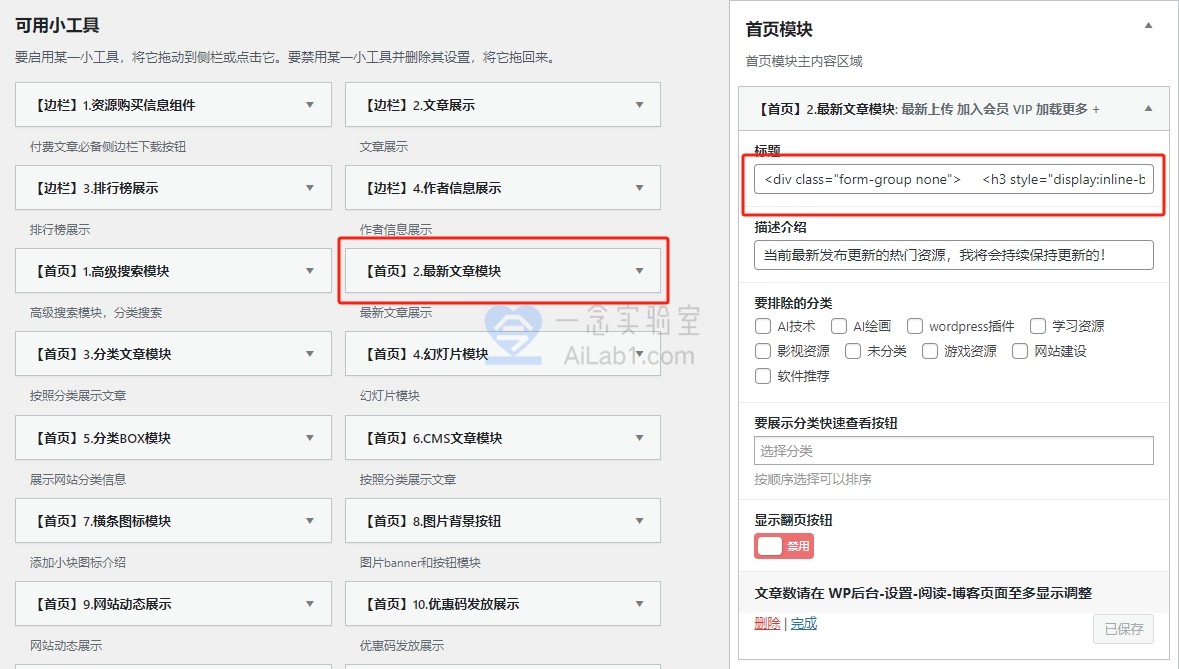Expand the 【边栏】2.文章展示 widget arrow
Image resolution: width=1179 pixels, height=669 pixels.
639,105
